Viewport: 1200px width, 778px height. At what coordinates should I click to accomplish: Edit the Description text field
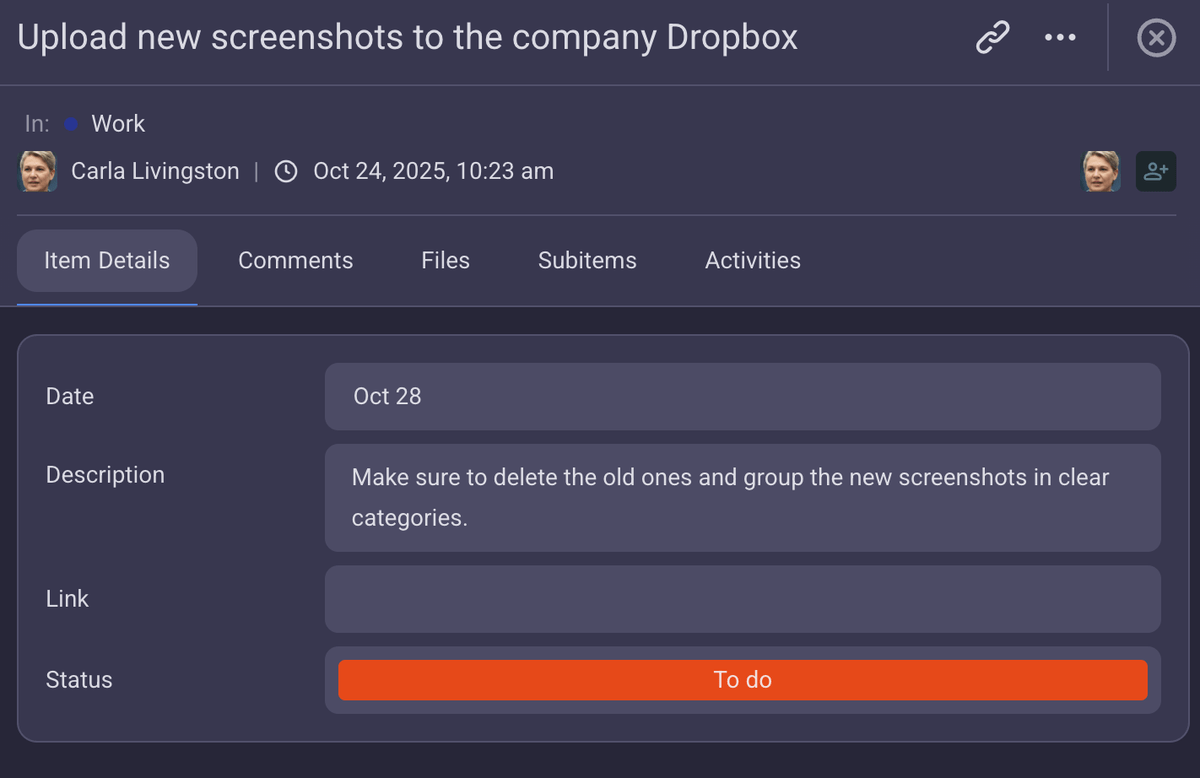click(742, 497)
